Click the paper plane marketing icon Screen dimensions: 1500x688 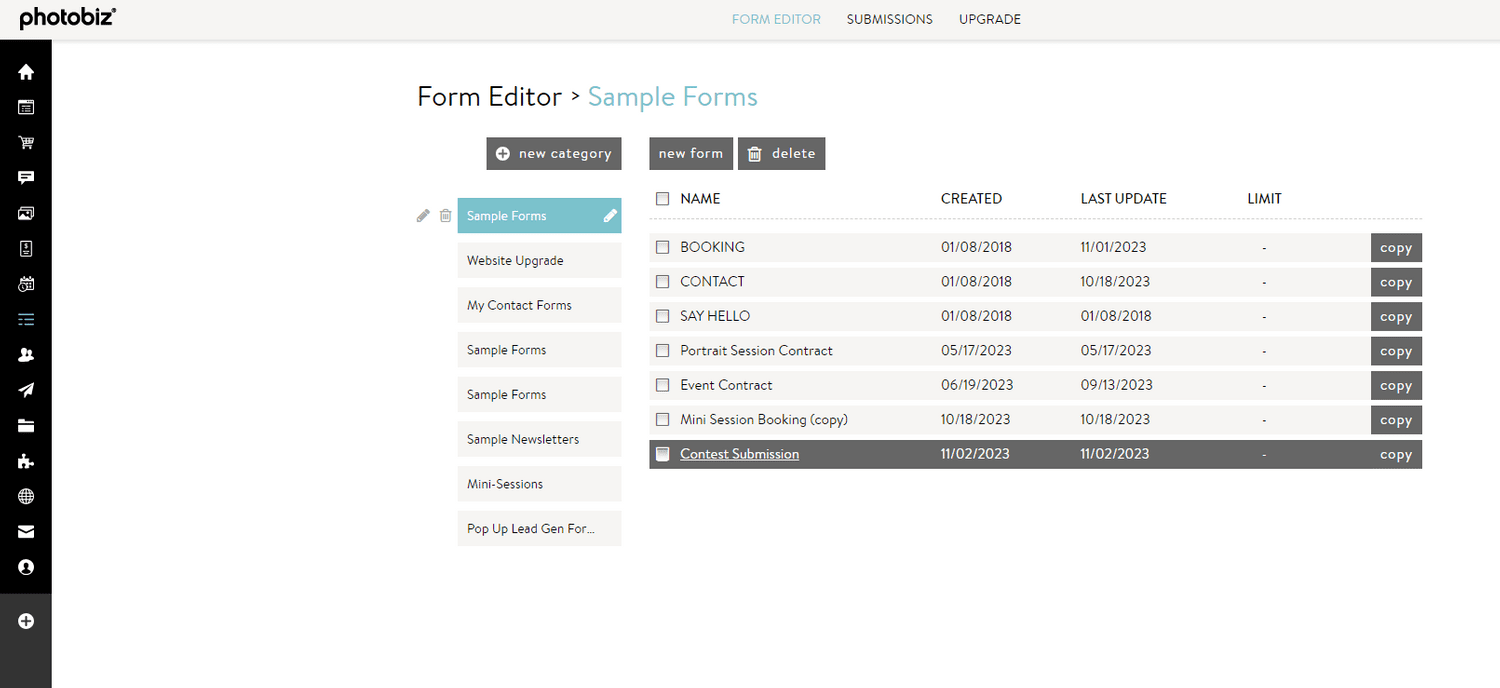tap(26, 389)
